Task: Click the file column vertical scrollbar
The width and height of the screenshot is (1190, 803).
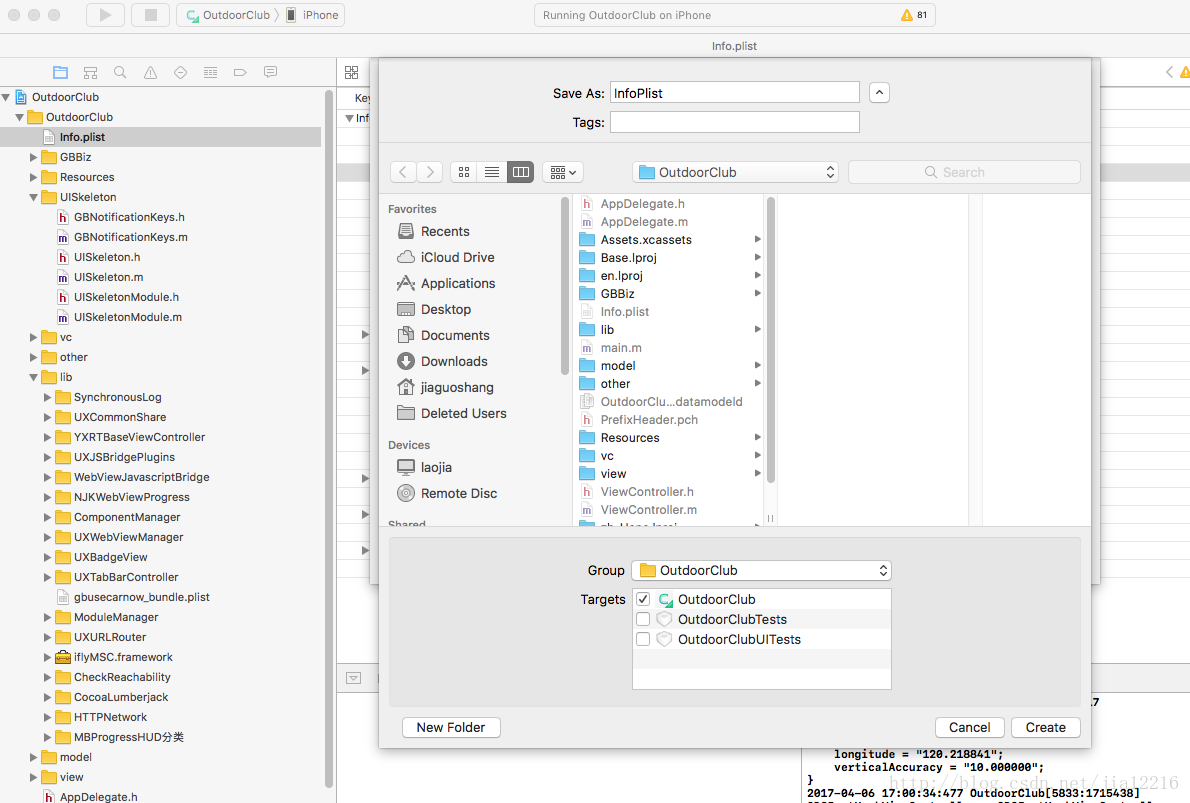Action: pos(770,339)
